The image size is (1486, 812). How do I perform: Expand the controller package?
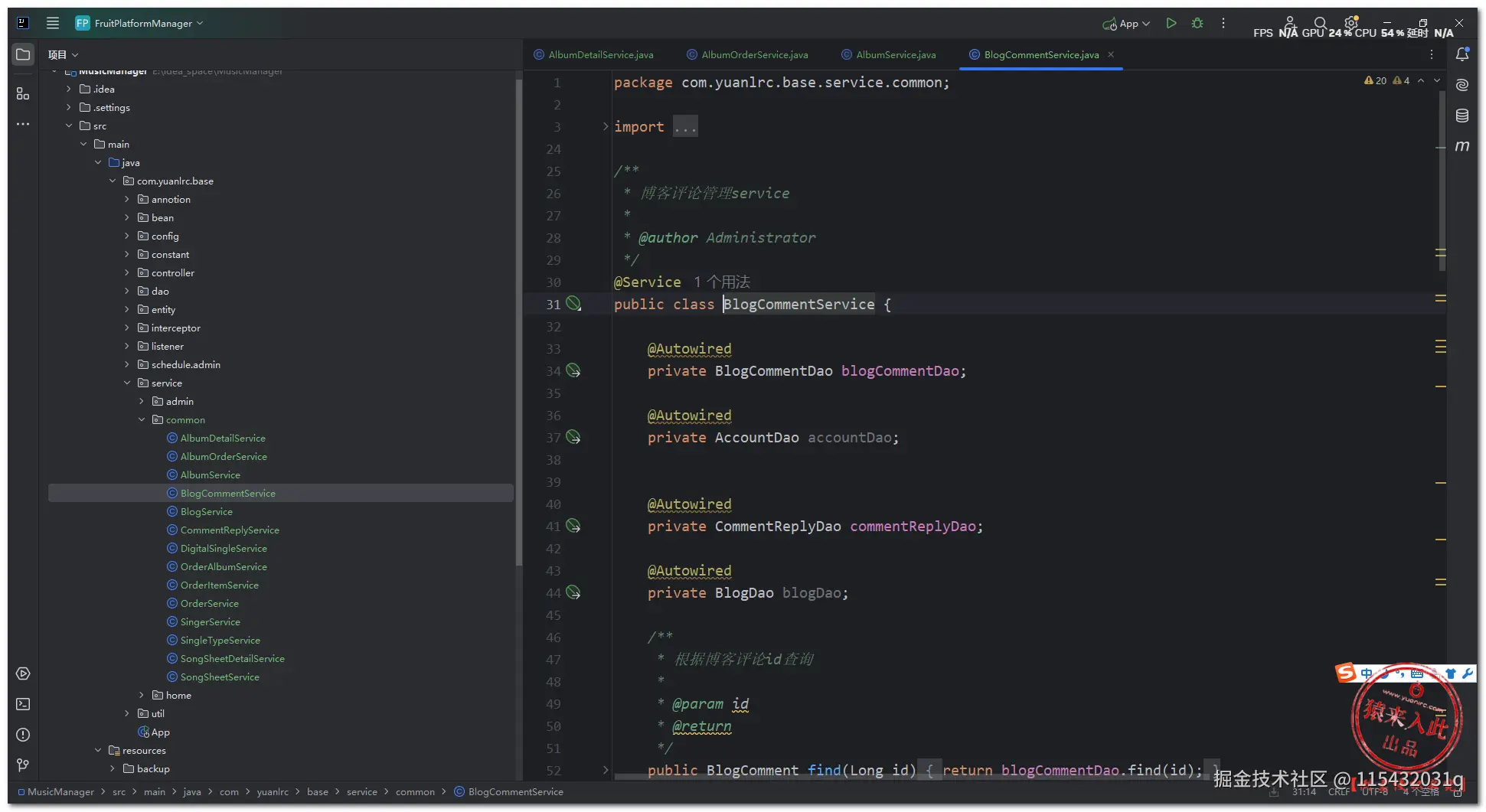coord(127,272)
